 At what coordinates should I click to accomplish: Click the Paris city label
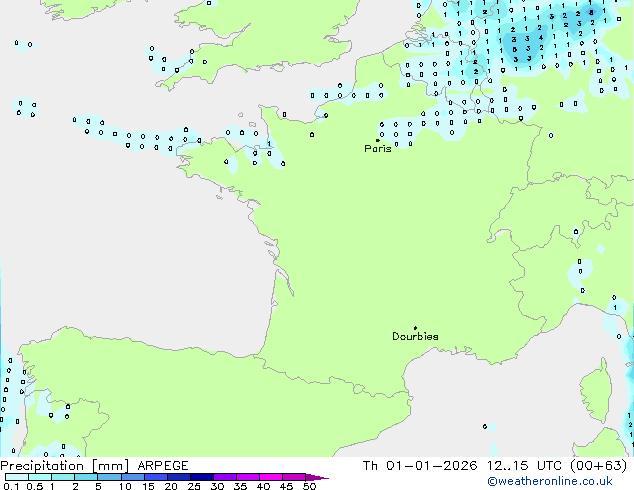coord(378,148)
